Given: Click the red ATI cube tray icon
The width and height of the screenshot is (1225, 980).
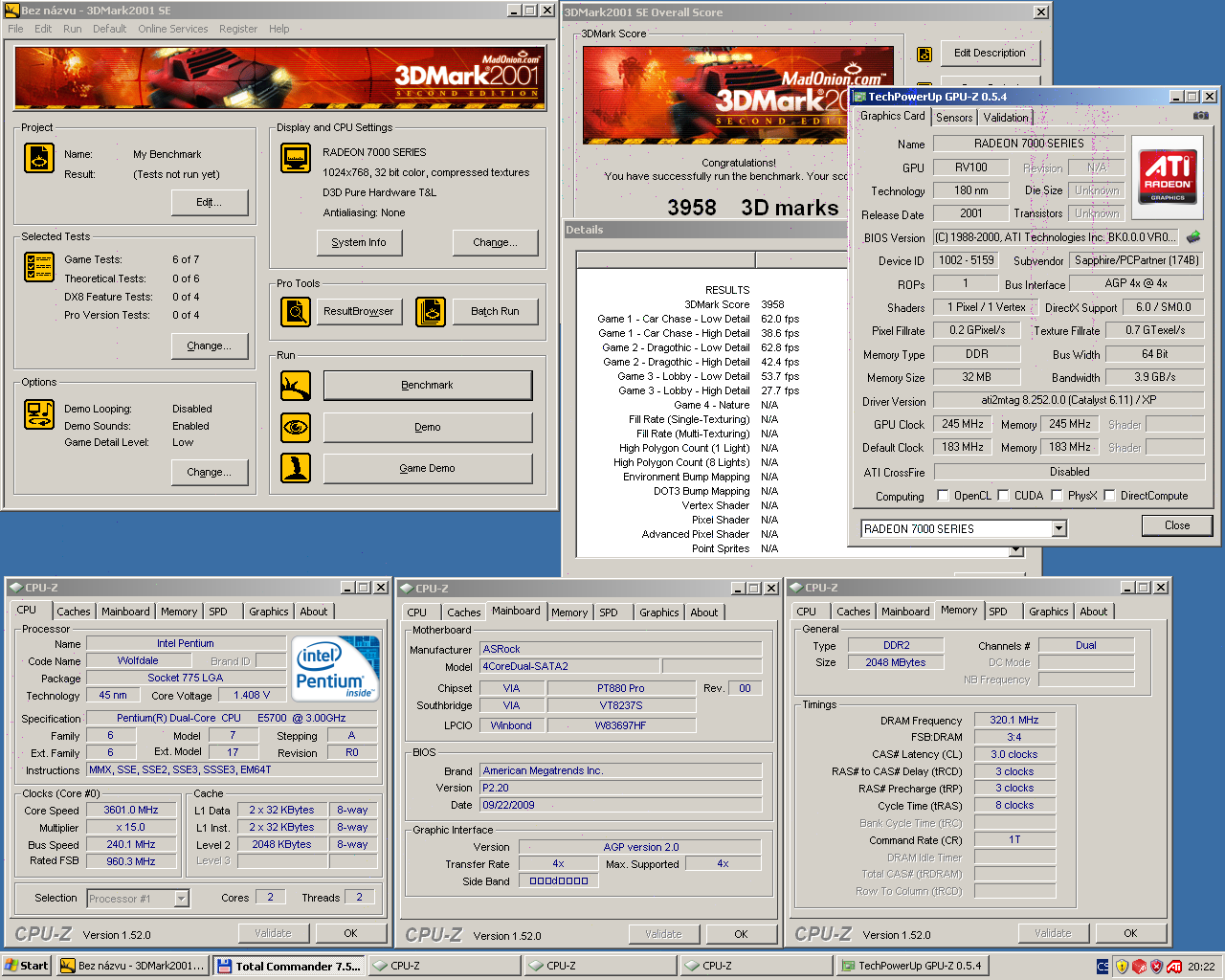Looking at the screenshot, I should coord(1139,967).
